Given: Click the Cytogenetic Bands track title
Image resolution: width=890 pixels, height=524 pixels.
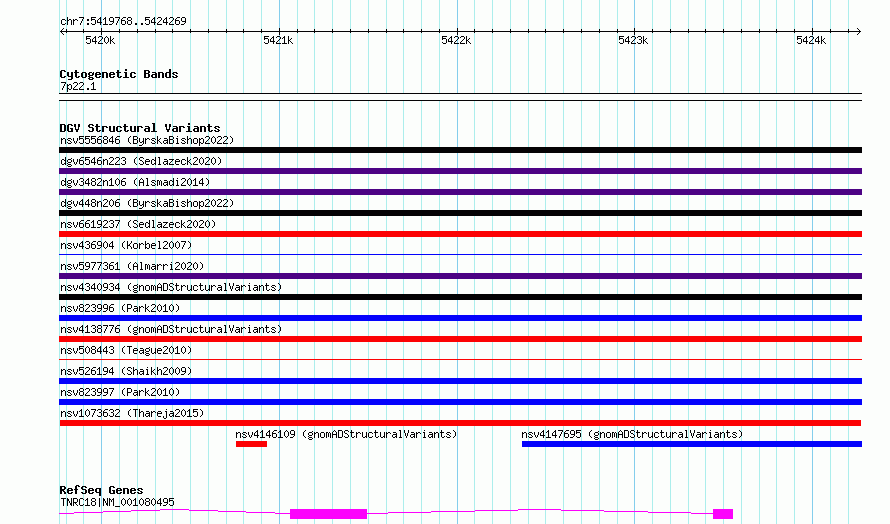Looking at the screenshot, I should tap(119, 74).
